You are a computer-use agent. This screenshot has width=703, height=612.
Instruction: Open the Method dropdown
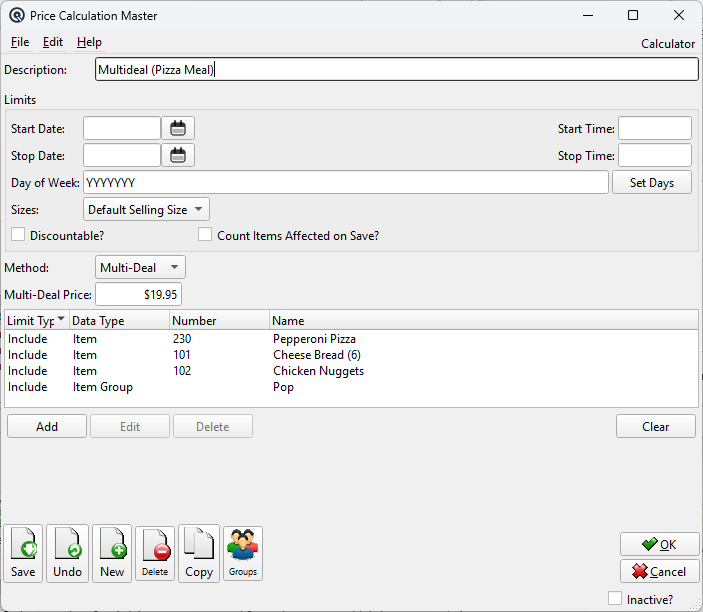pos(140,268)
